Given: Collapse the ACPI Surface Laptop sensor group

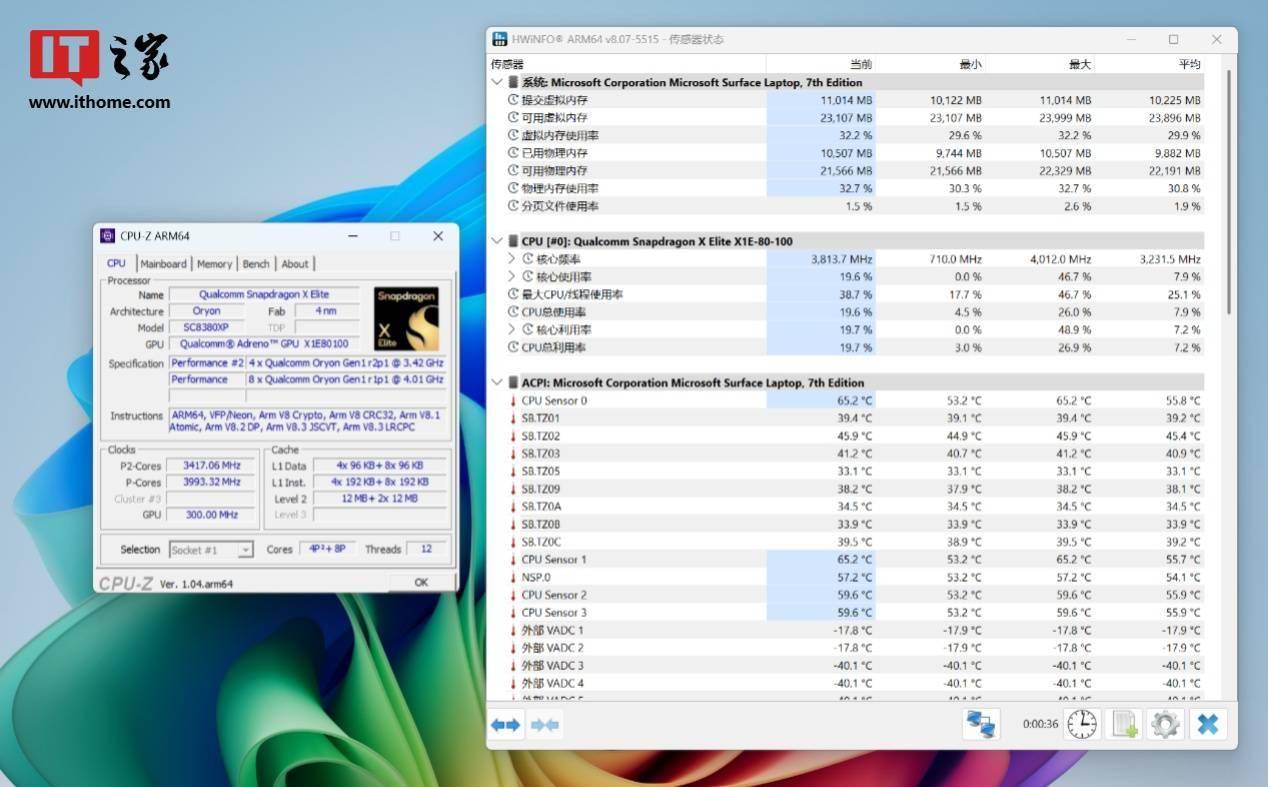Looking at the screenshot, I should tap(497, 383).
